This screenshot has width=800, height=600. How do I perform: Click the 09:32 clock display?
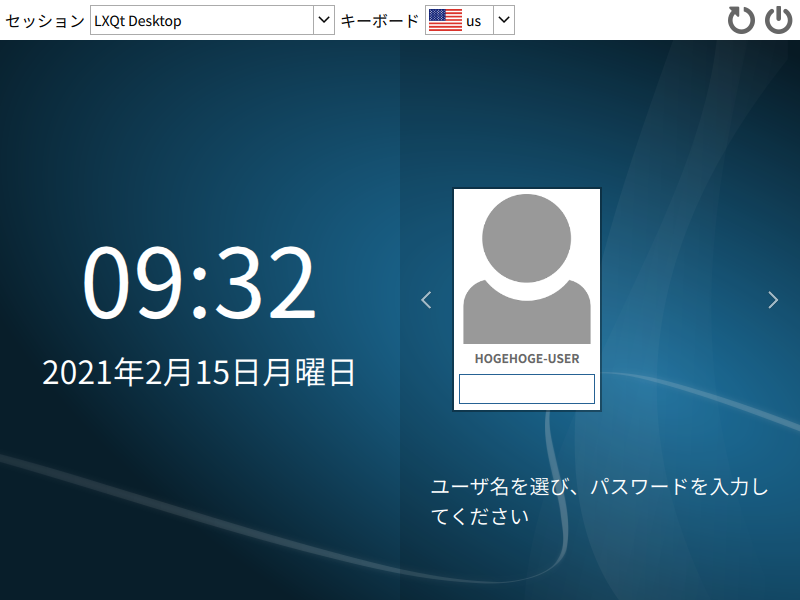199,282
